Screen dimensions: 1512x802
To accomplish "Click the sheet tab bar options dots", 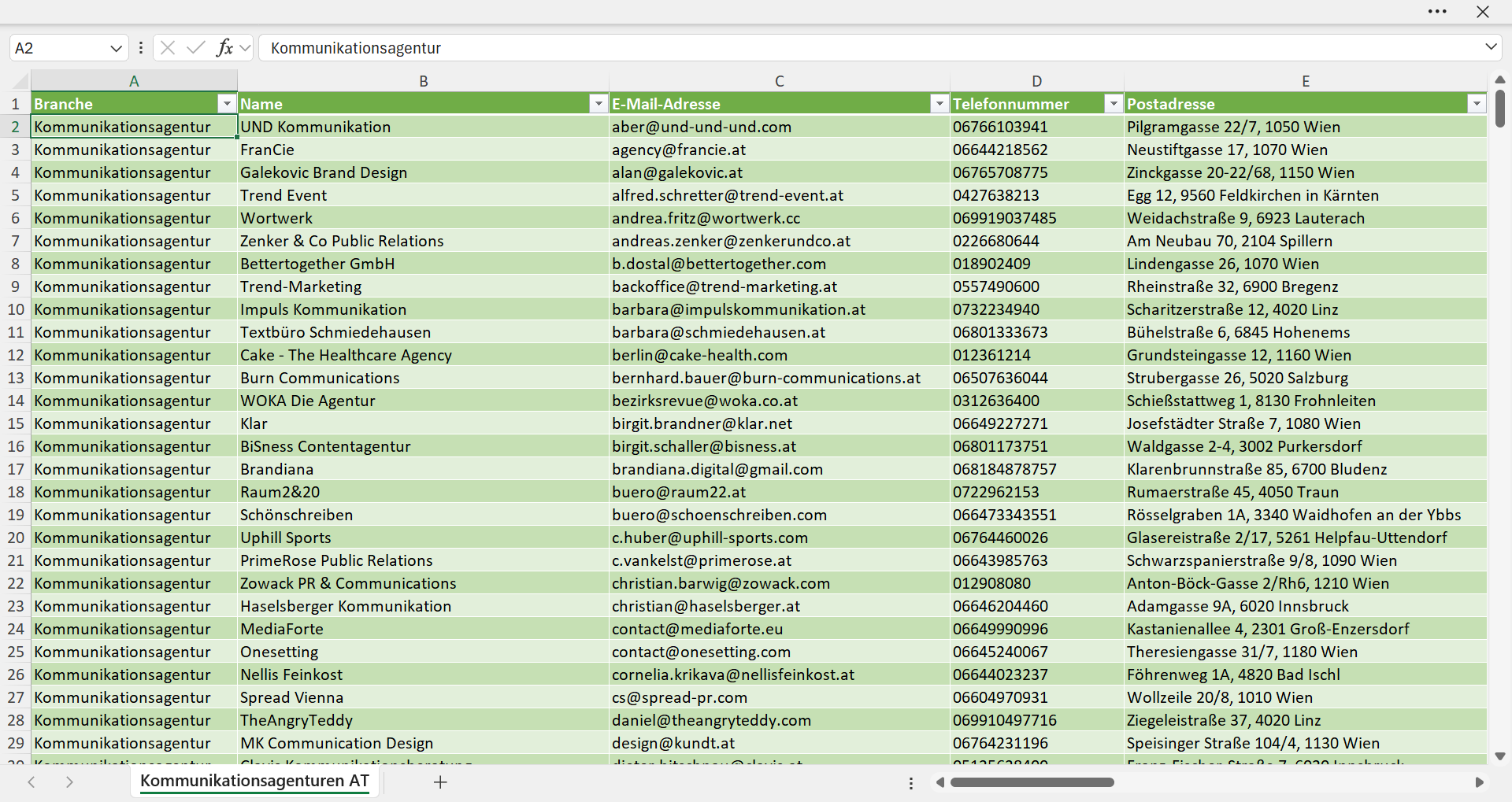I will [x=911, y=783].
